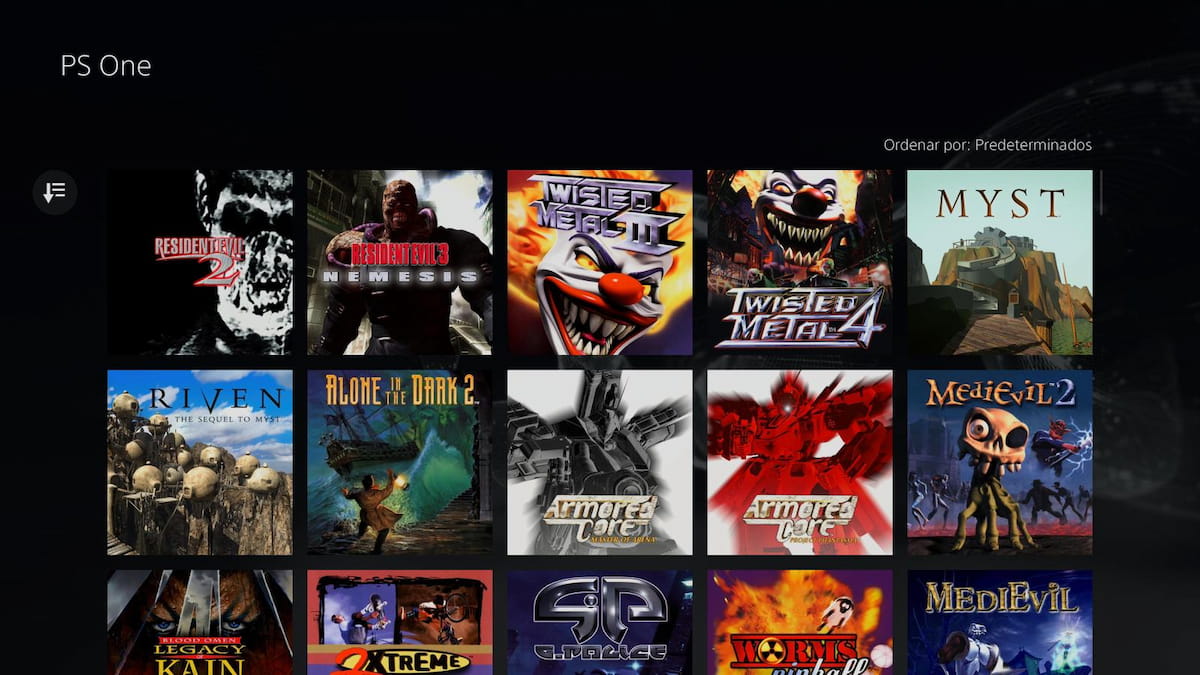The image size is (1200, 675).
Task: Choose the Twisted Metal III game
Action: (x=600, y=262)
